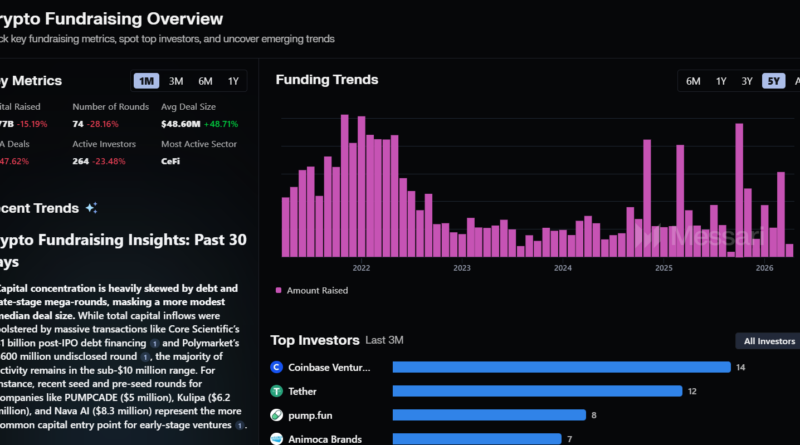Open the citation badge after undisclosed round
This screenshot has height=445, width=800.
pyautogui.click(x=145, y=357)
